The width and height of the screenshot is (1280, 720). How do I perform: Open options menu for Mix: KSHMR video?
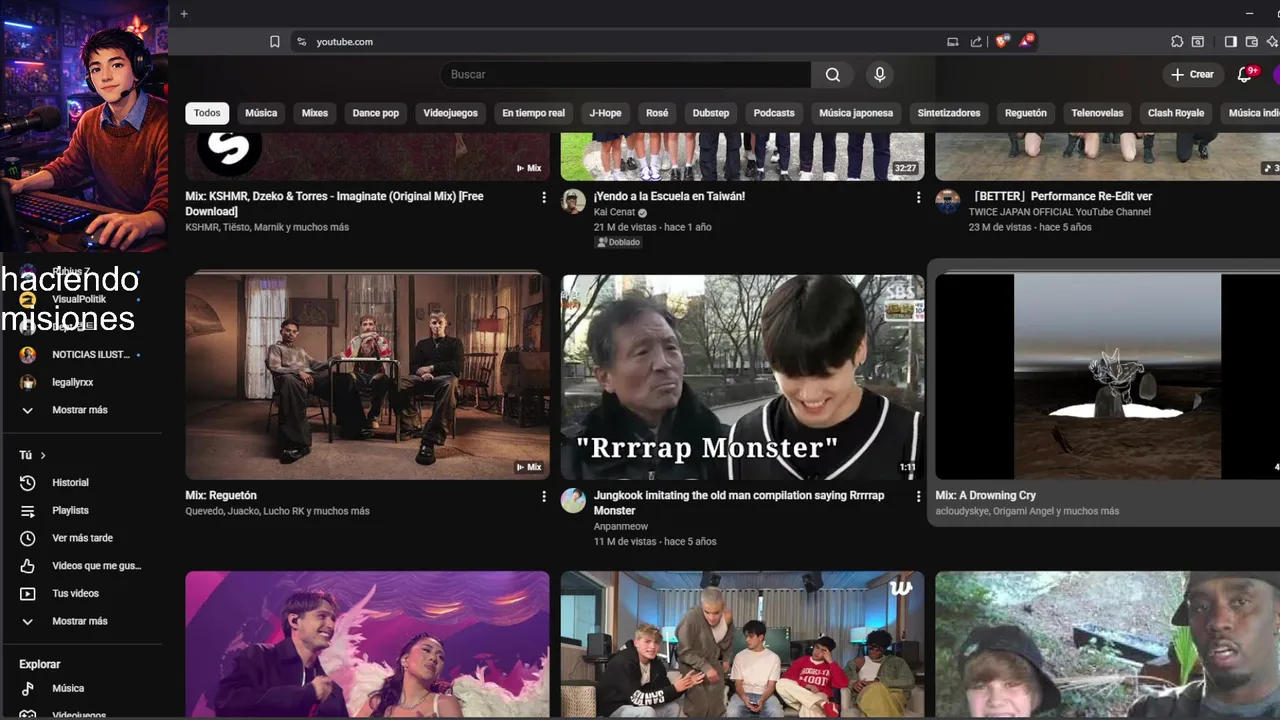click(x=544, y=198)
